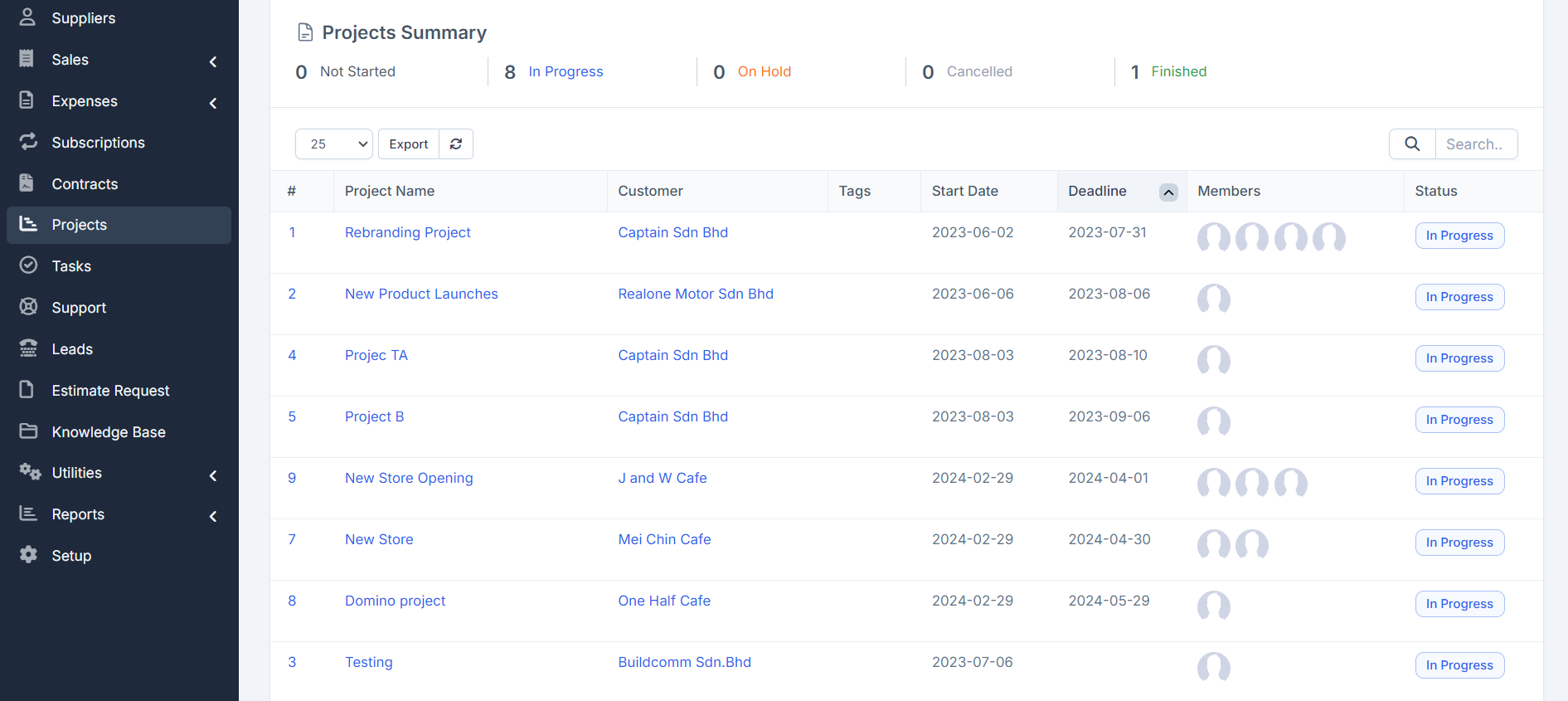This screenshot has height=701, width=1568.
Task: Click In Progress status badge for Testing
Action: tap(1459, 665)
